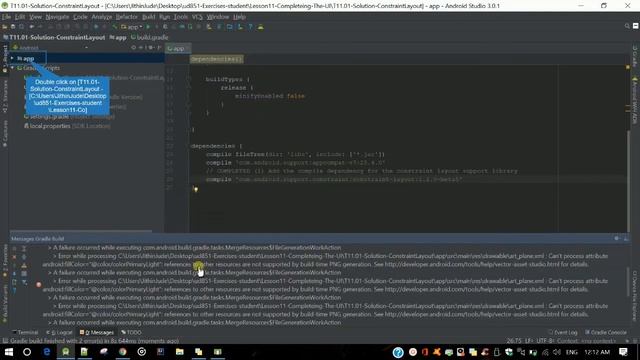Open File Explorer from taskbar
The image size is (640, 360).
click(180, 352)
